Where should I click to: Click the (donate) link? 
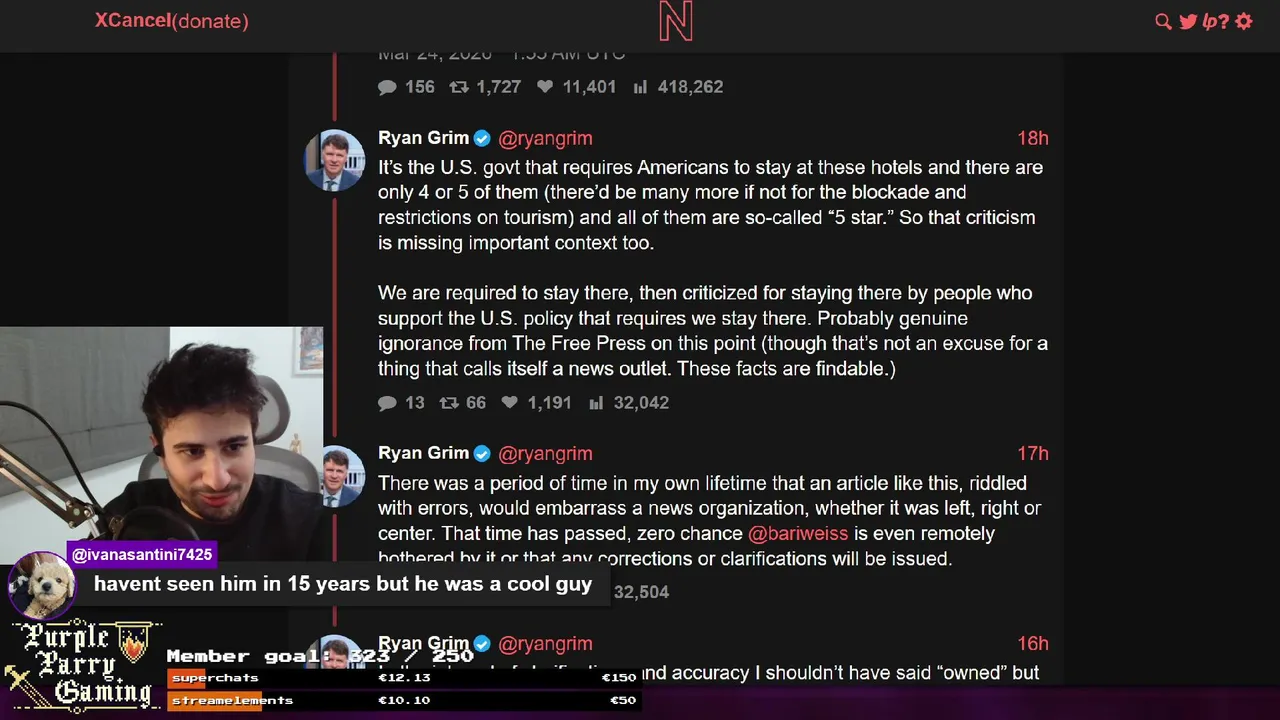click(x=210, y=20)
